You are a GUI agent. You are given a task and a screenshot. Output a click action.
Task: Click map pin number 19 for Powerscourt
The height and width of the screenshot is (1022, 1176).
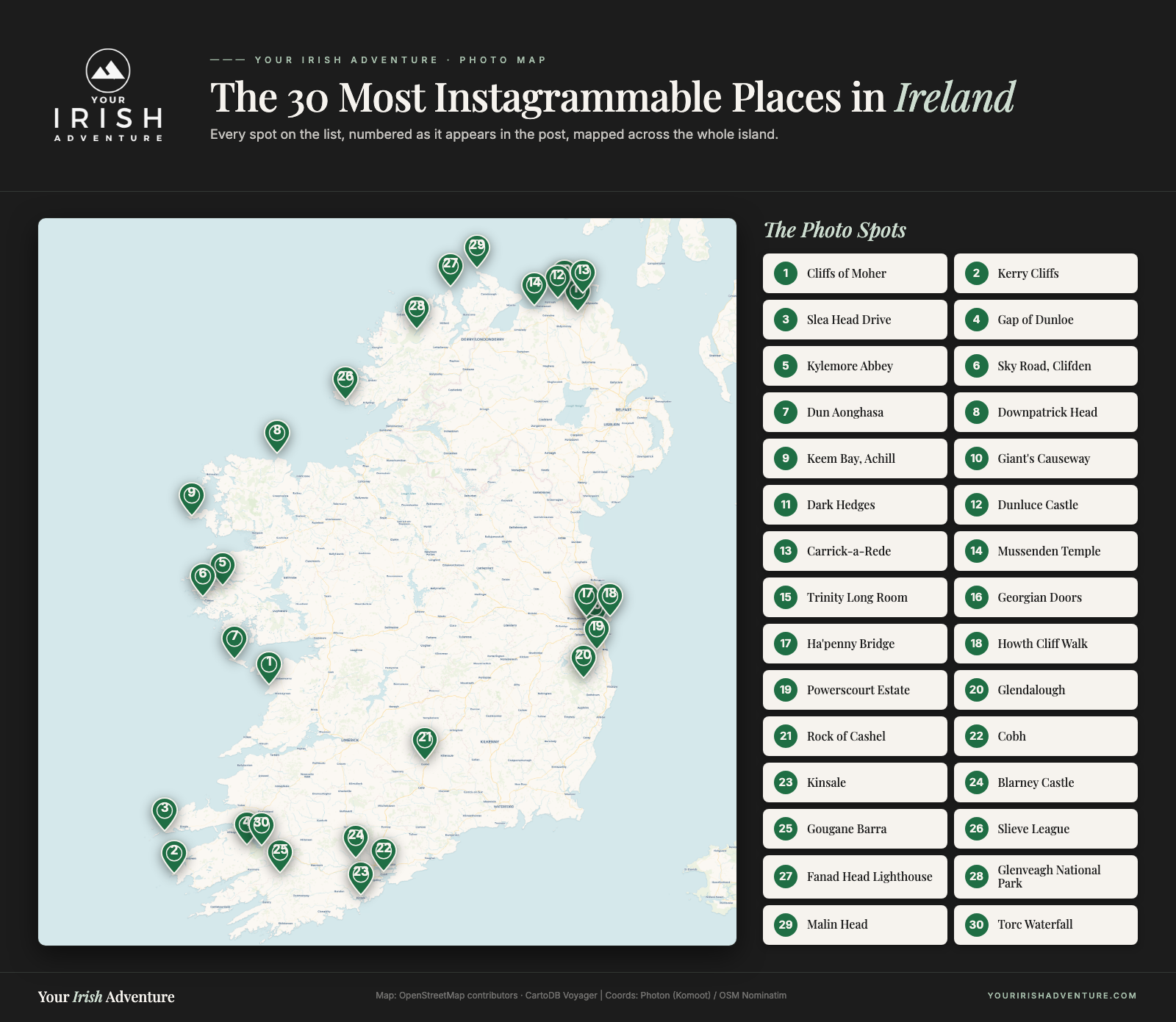click(x=597, y=632)
